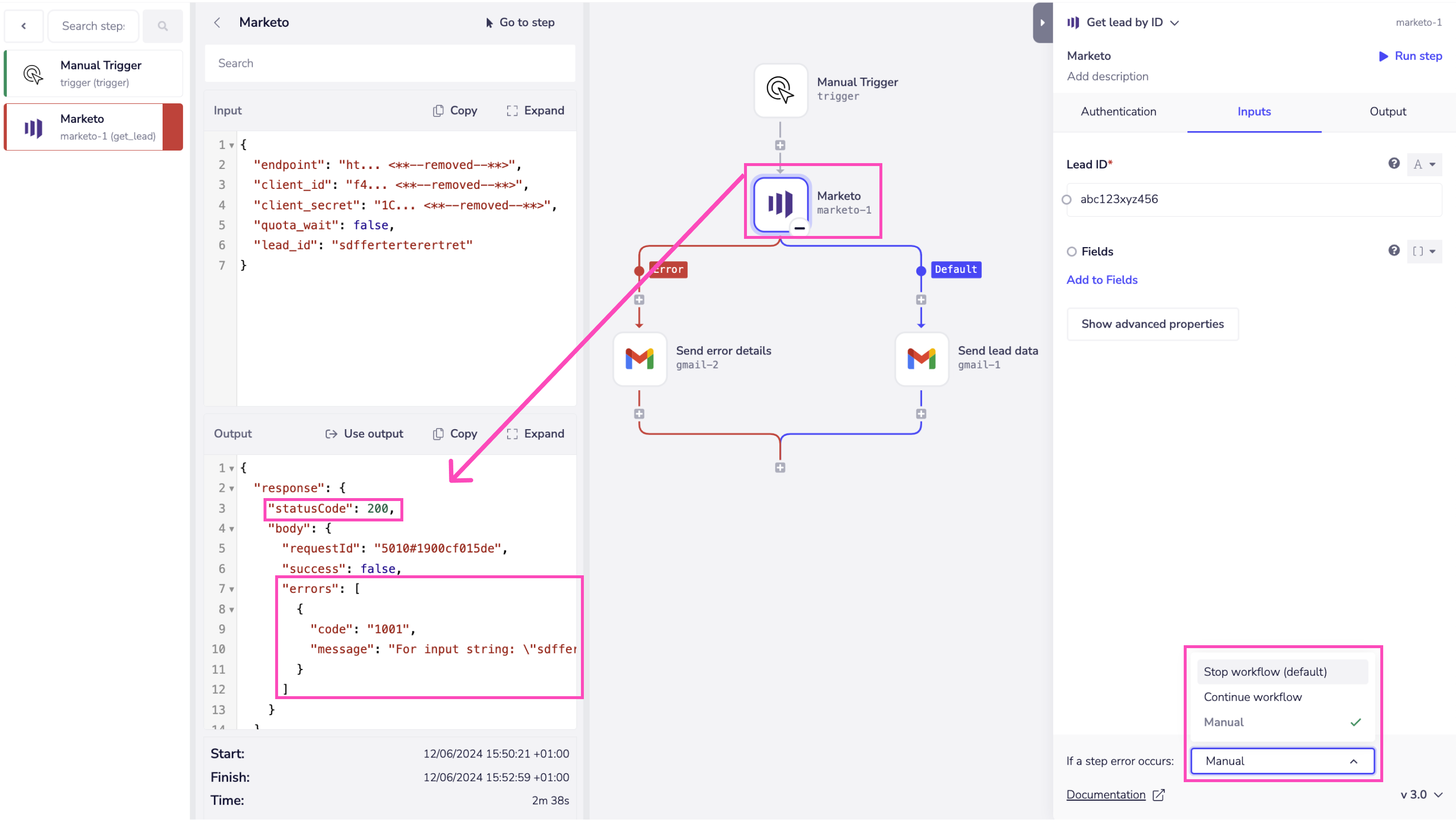Collapse the right properties panel with the arrow
The height and width of the screenshot is (820, 1456).
pos(1042,23)
